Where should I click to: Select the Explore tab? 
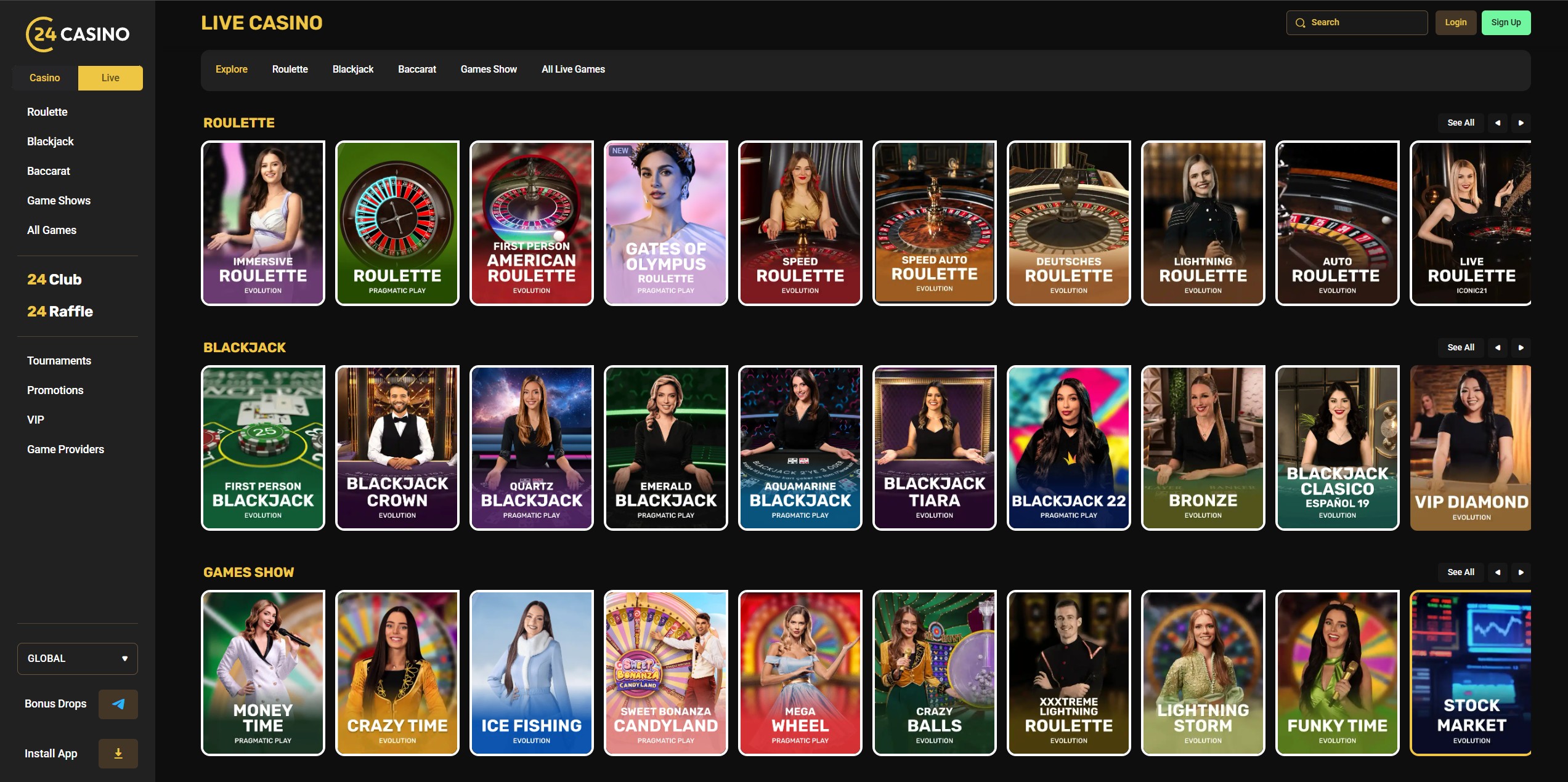click(232, 70)
